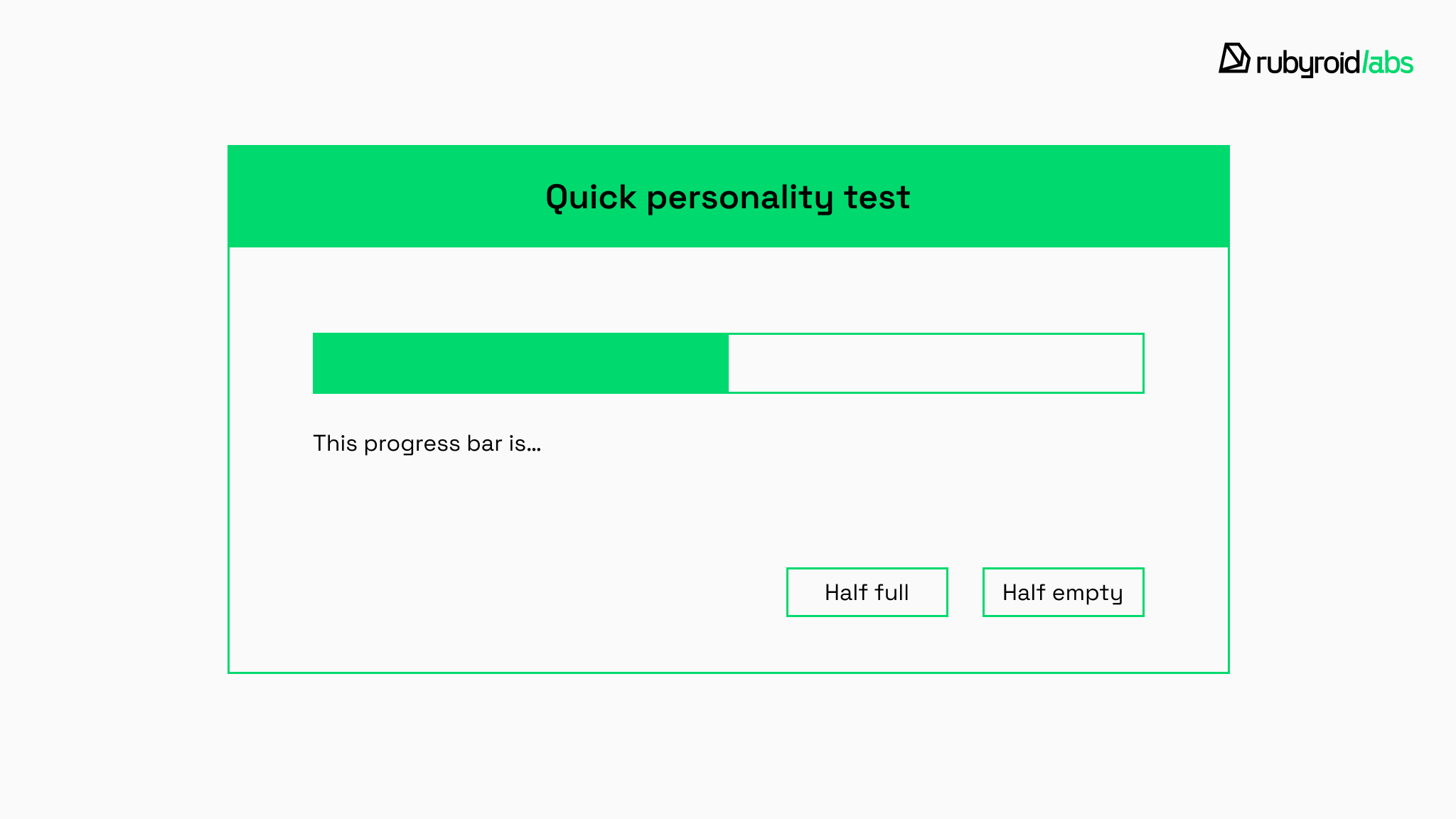Click the midpoint where progress bar fill ends
Viewport: 1456px width, 819px height.
tap(728, 363)
